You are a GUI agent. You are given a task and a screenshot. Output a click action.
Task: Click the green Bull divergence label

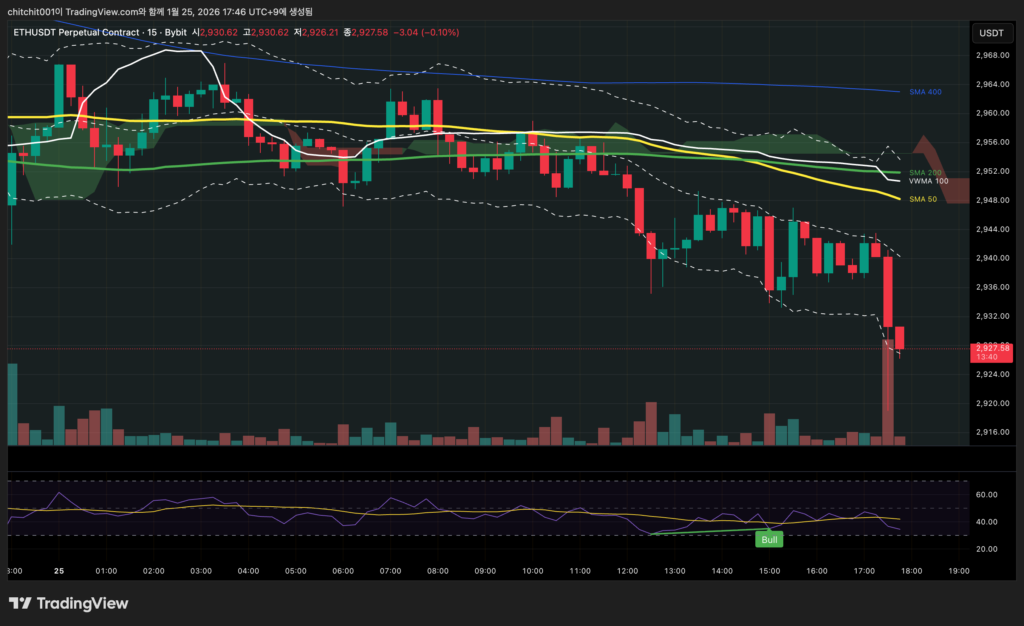point(768,539)
